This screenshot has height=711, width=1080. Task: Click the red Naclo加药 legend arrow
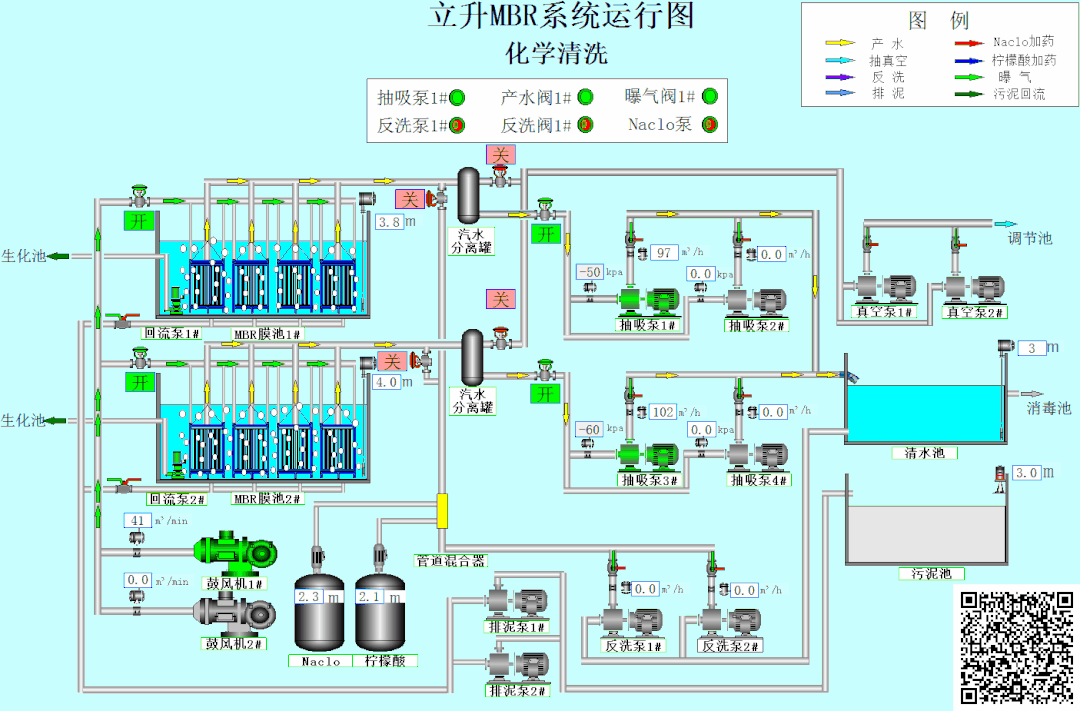click(x=968, y=43)
